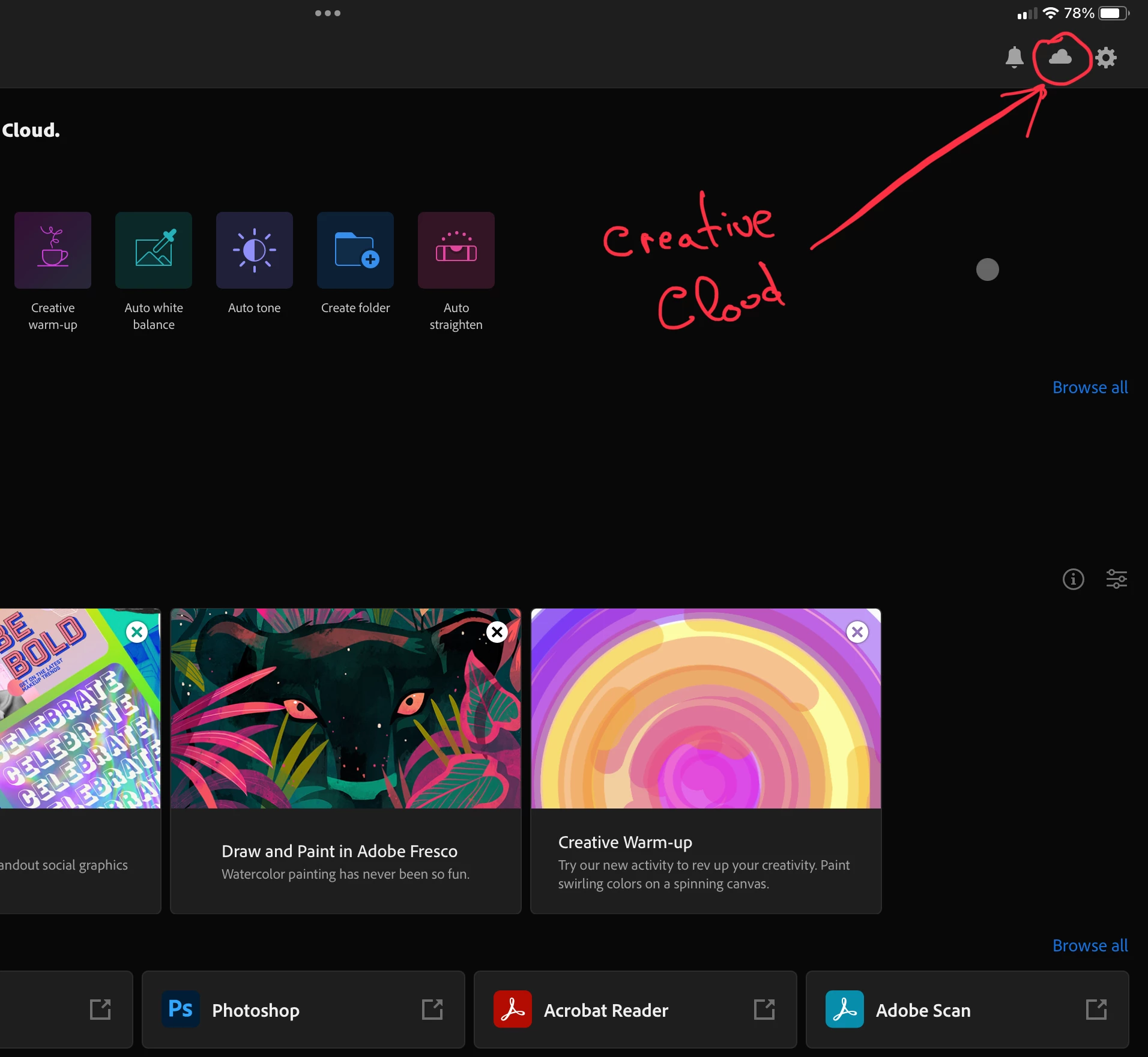Browse all apps link
Screen dimensions: 1148x1057
[x=1090, y=945]
